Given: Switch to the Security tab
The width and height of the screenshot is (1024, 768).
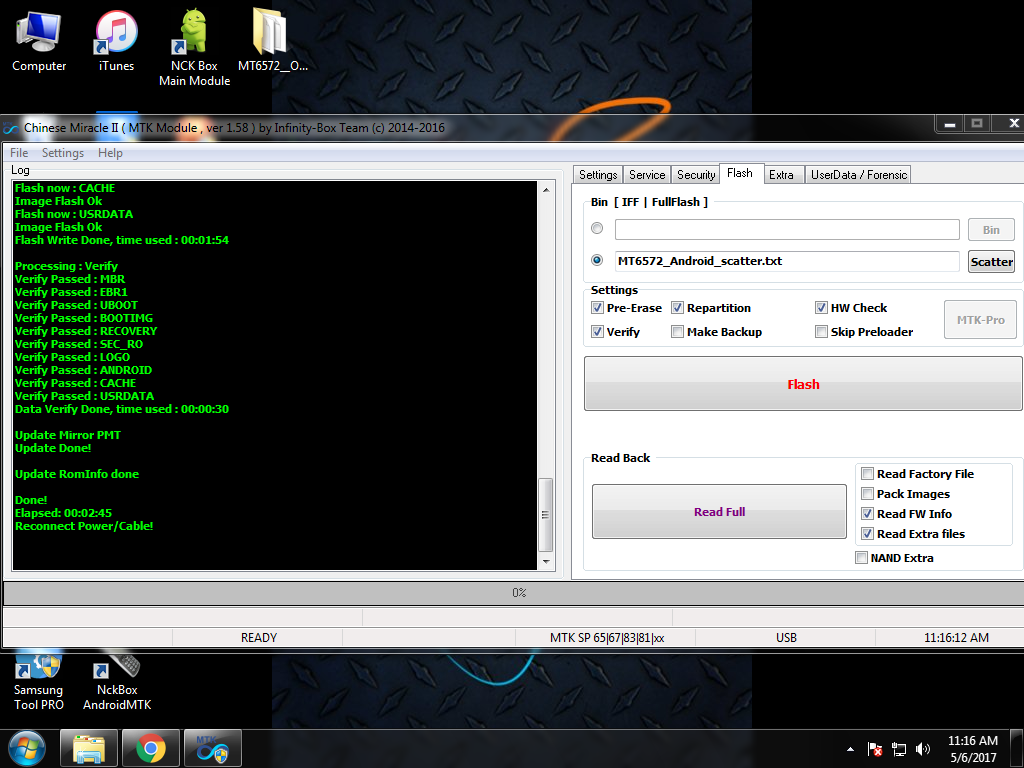Looking at the screenshot, I should click(x=696, y=174).
